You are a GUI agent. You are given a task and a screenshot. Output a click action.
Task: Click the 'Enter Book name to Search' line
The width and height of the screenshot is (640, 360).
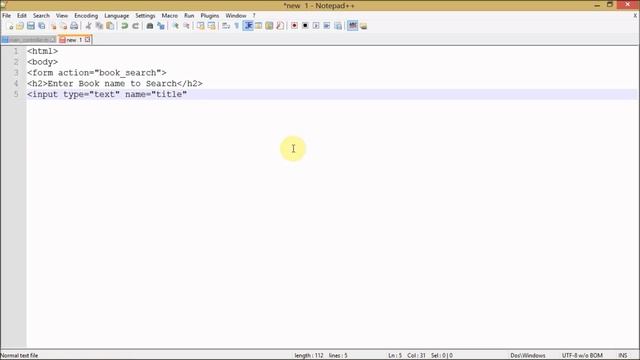(115, 83)
